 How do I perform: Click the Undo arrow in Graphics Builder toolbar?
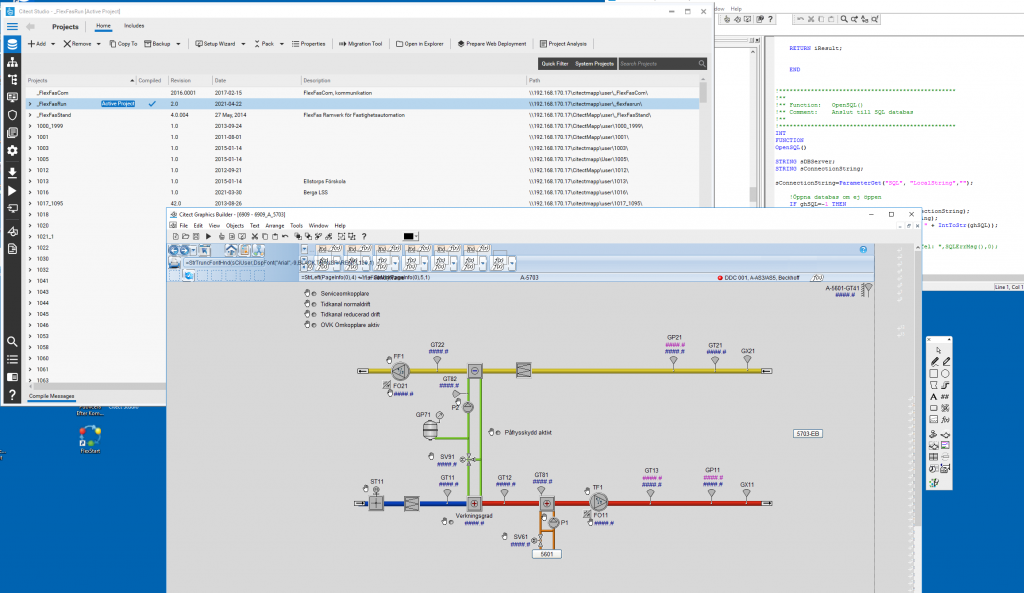[x=285, y=236]
